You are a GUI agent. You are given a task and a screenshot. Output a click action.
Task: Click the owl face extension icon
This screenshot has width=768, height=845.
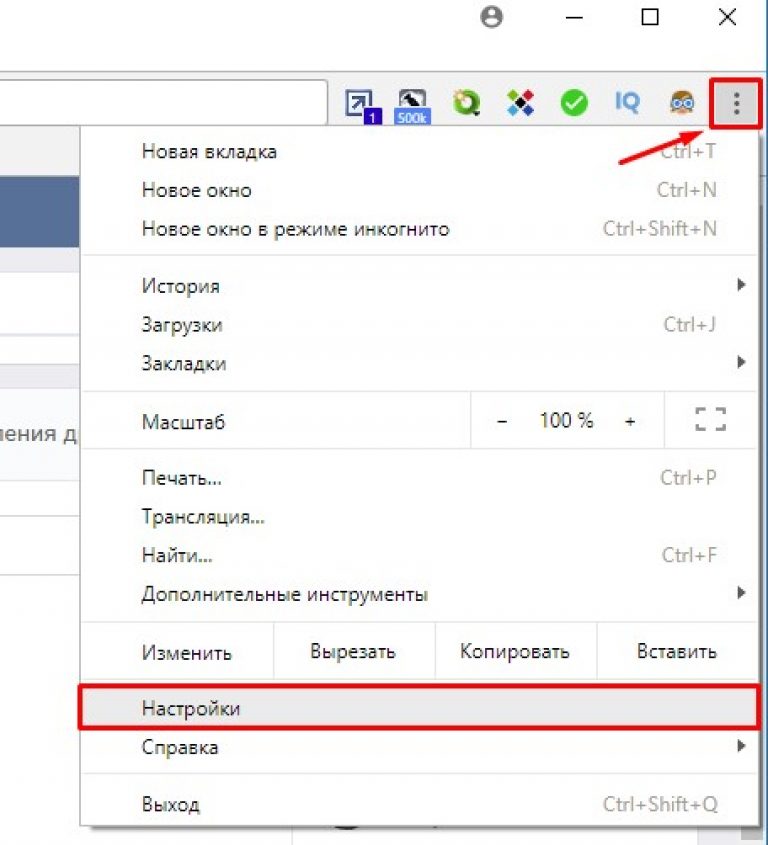(682, 102)
